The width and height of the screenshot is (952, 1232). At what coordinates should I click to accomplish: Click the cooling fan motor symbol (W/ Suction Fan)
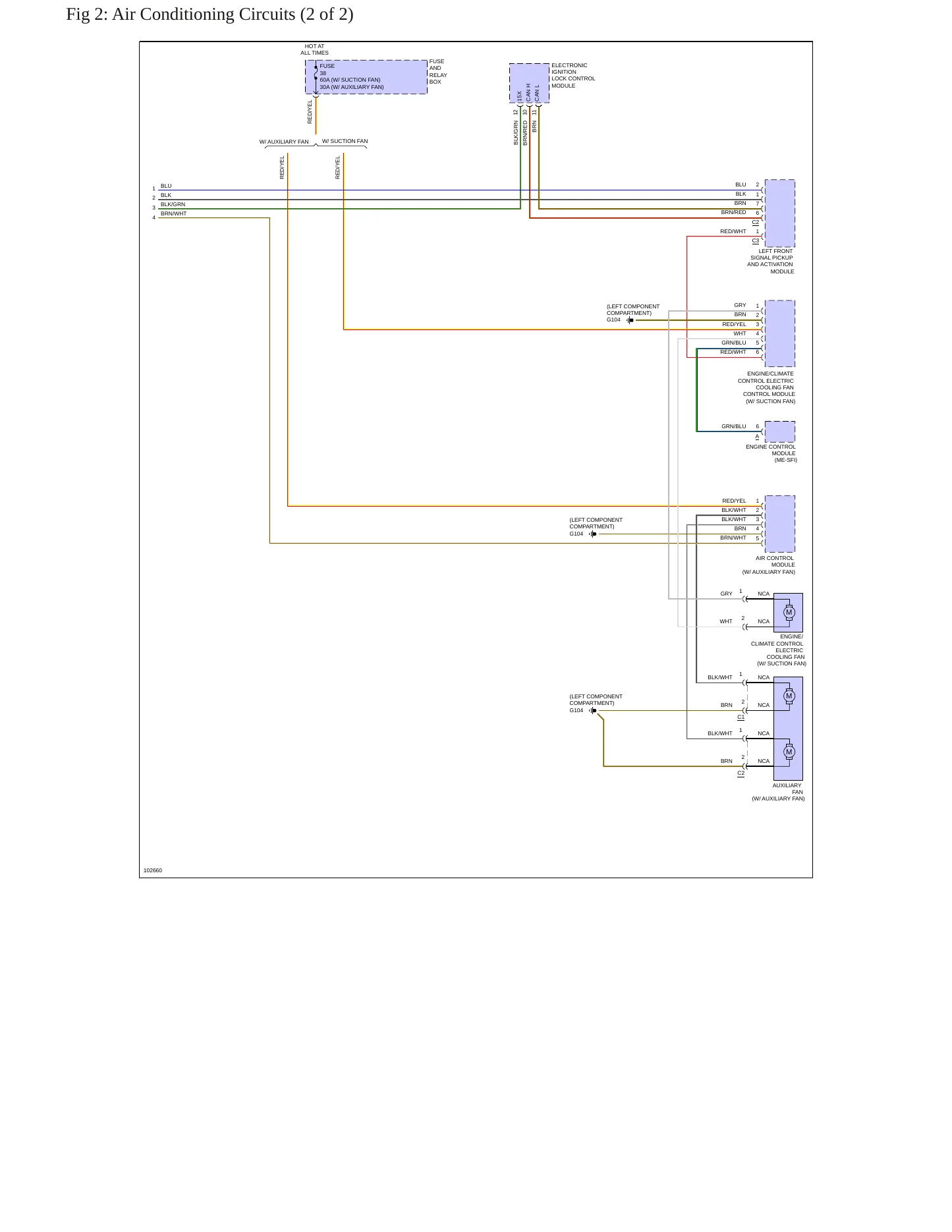(789, 613)
